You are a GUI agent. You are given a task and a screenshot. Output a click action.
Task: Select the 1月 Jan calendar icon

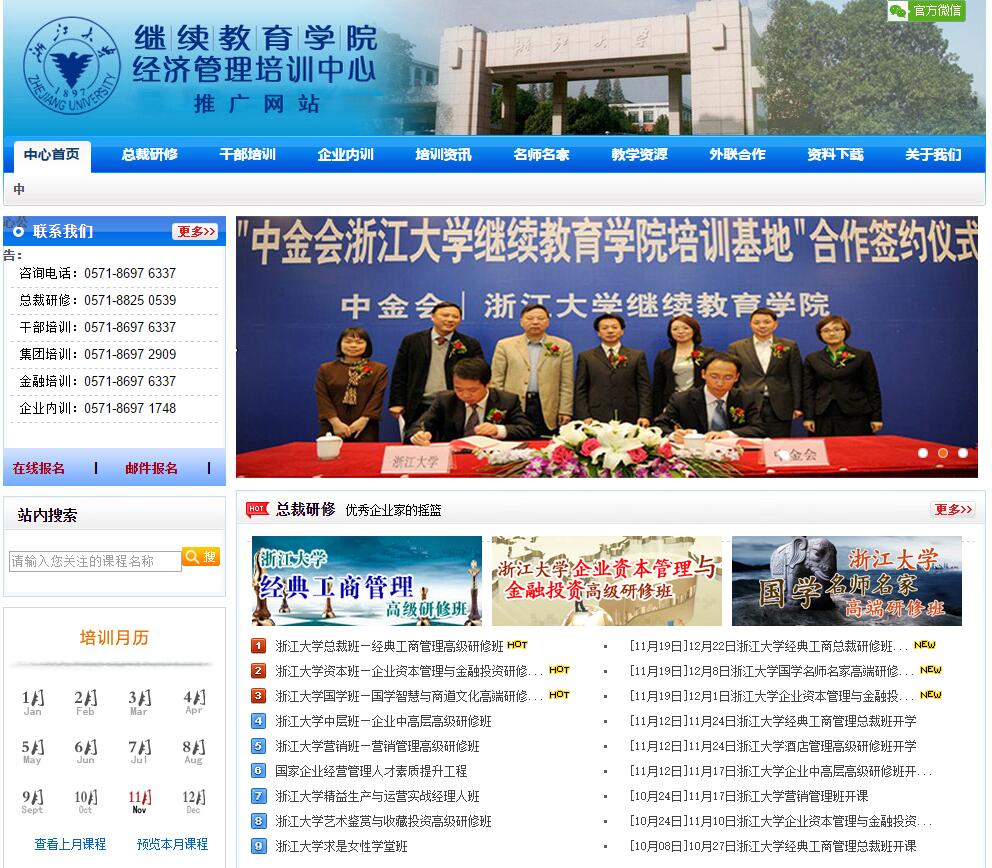click(x=33, y=702)
